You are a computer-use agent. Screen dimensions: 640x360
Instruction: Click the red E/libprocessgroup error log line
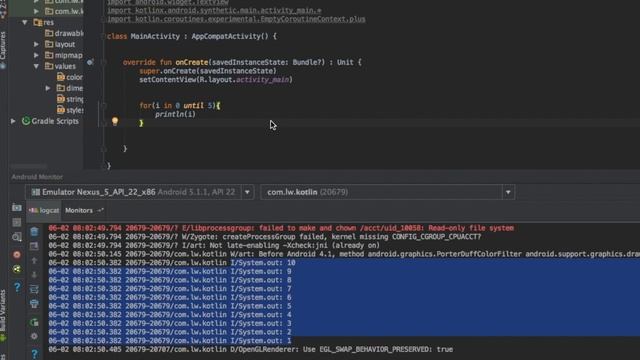[x=281, y=228]
